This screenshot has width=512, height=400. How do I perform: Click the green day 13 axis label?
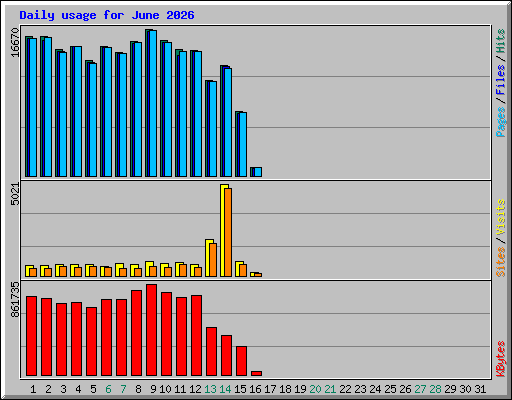[x=210, y=389]
